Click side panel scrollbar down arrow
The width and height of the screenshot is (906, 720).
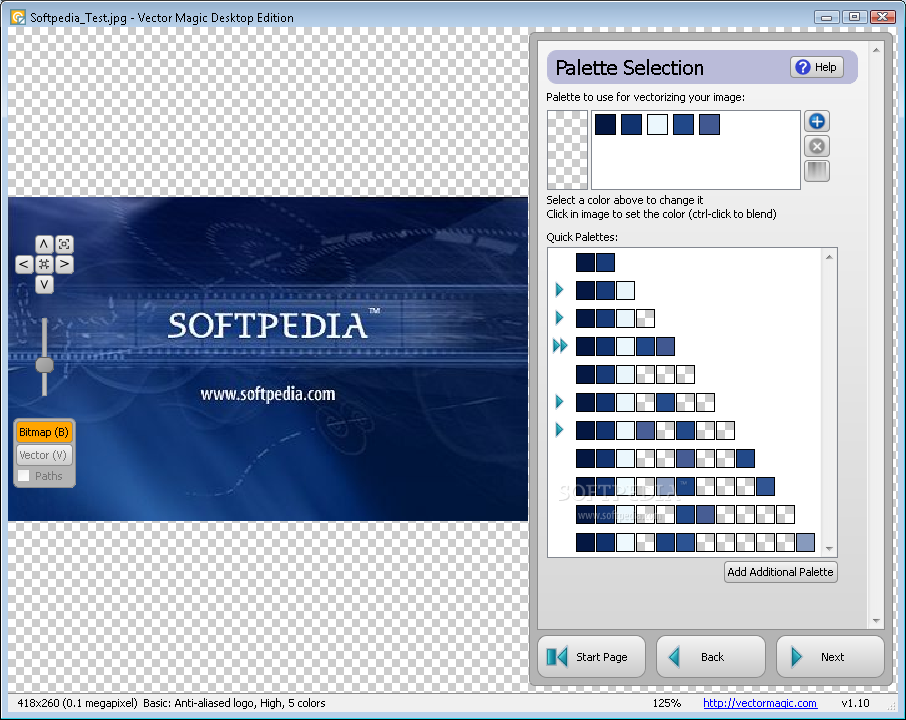pyautogui.click(x=876, y=621)
